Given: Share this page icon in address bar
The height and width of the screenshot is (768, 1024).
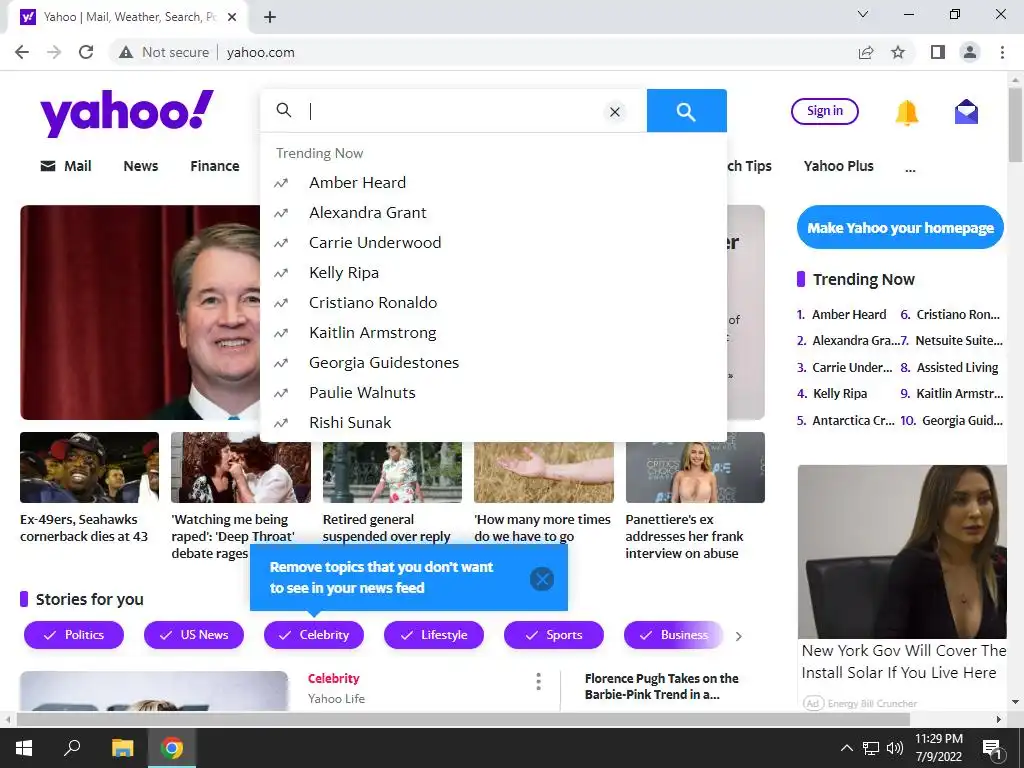Looking at the screenshot, I should pyautogui.click(x=866, y=52).
